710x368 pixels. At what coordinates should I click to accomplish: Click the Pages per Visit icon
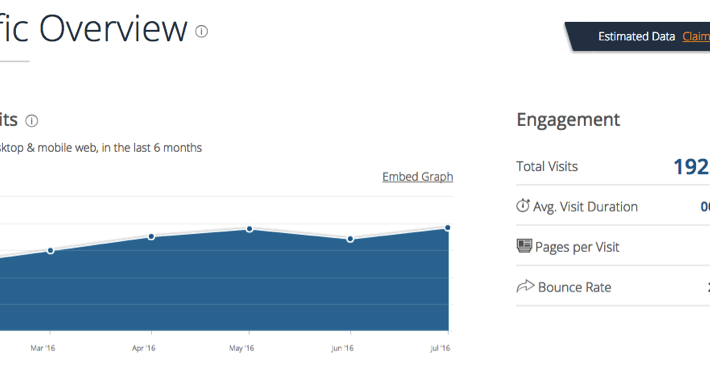[524, 246]
